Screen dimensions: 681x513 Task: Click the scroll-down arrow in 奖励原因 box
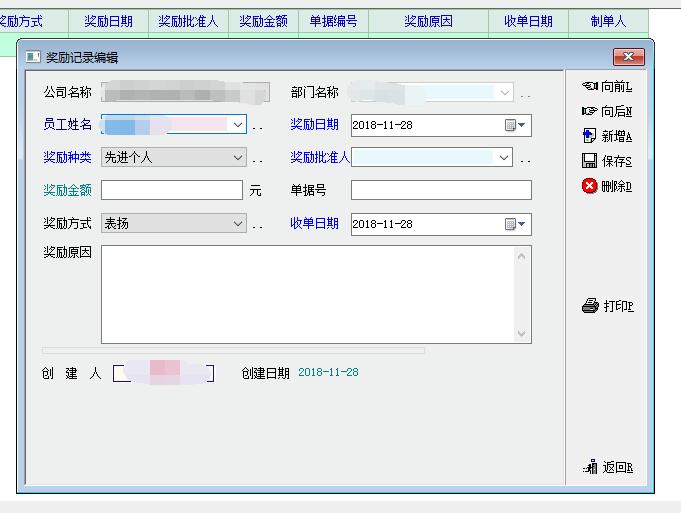coord(522,334)
